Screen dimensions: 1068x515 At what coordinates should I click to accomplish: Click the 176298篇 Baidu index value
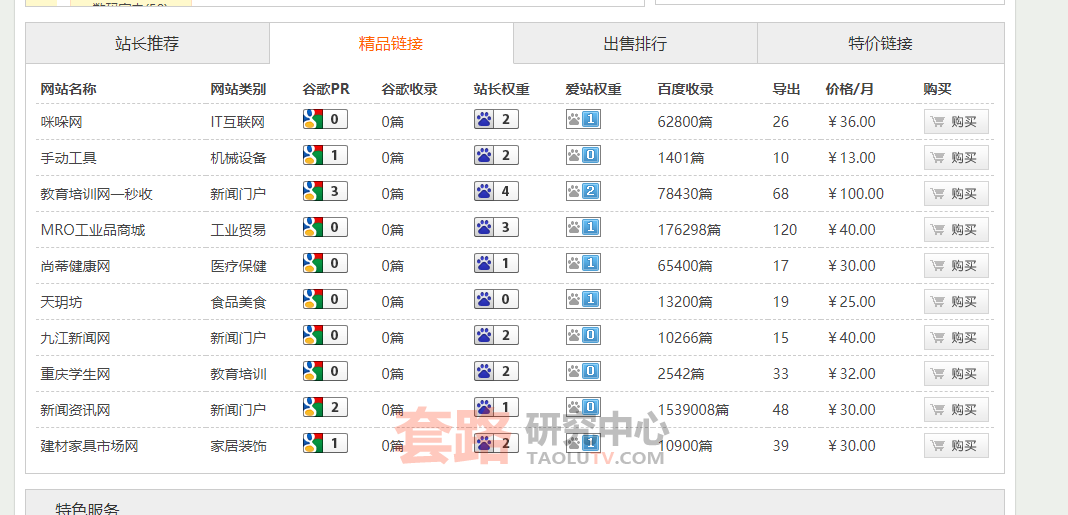pyautogui.click(x=689, y=231)
